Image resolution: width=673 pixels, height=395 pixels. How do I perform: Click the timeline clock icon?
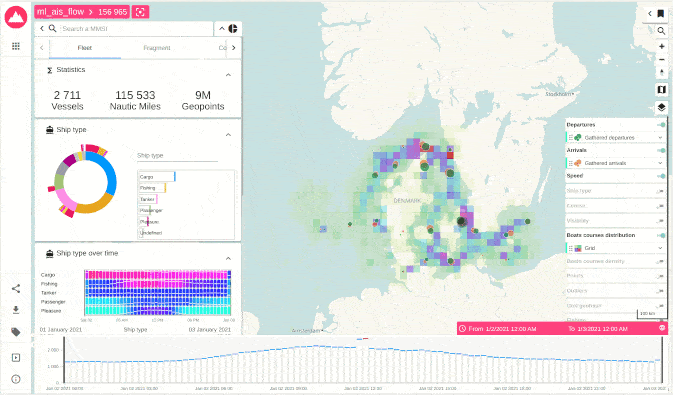[462, 328]
